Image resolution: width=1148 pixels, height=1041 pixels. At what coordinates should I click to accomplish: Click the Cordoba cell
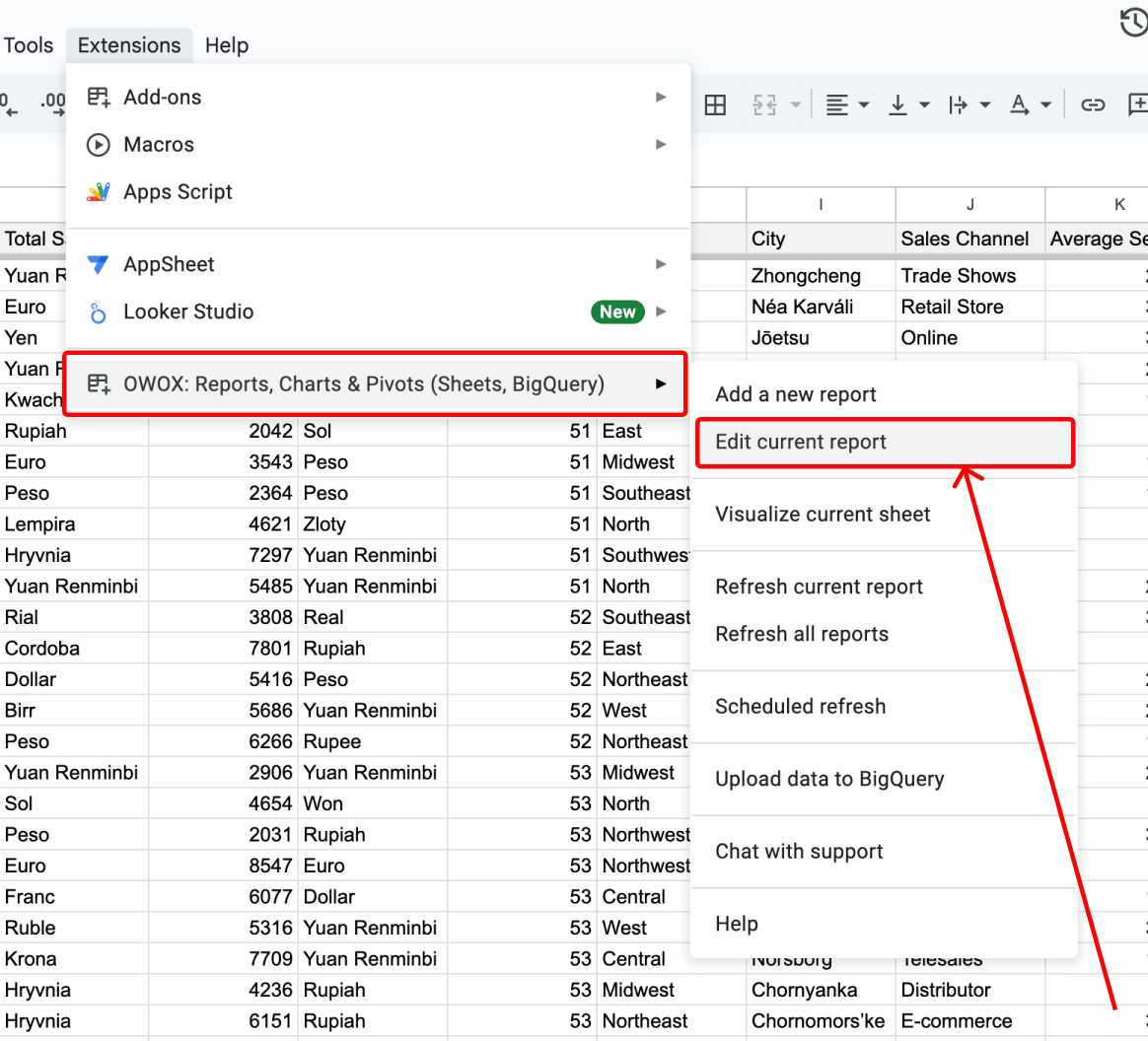pyautogui.click(x=74, y=649)
